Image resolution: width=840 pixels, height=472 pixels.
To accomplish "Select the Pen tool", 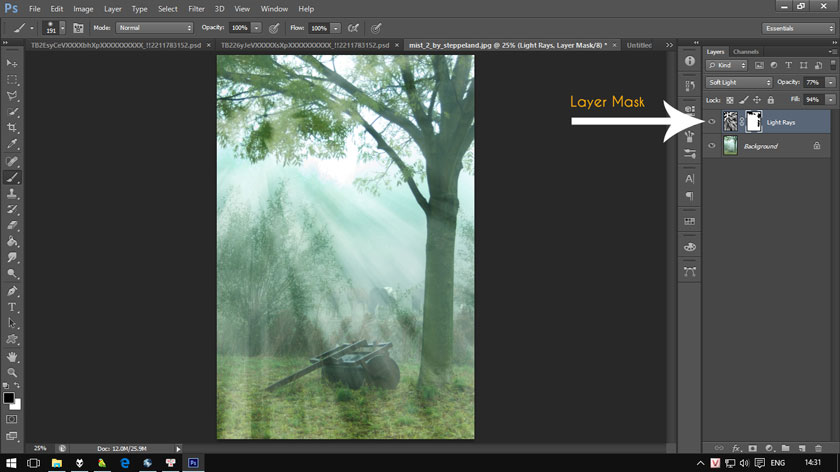I will click(x=12, y=291).
